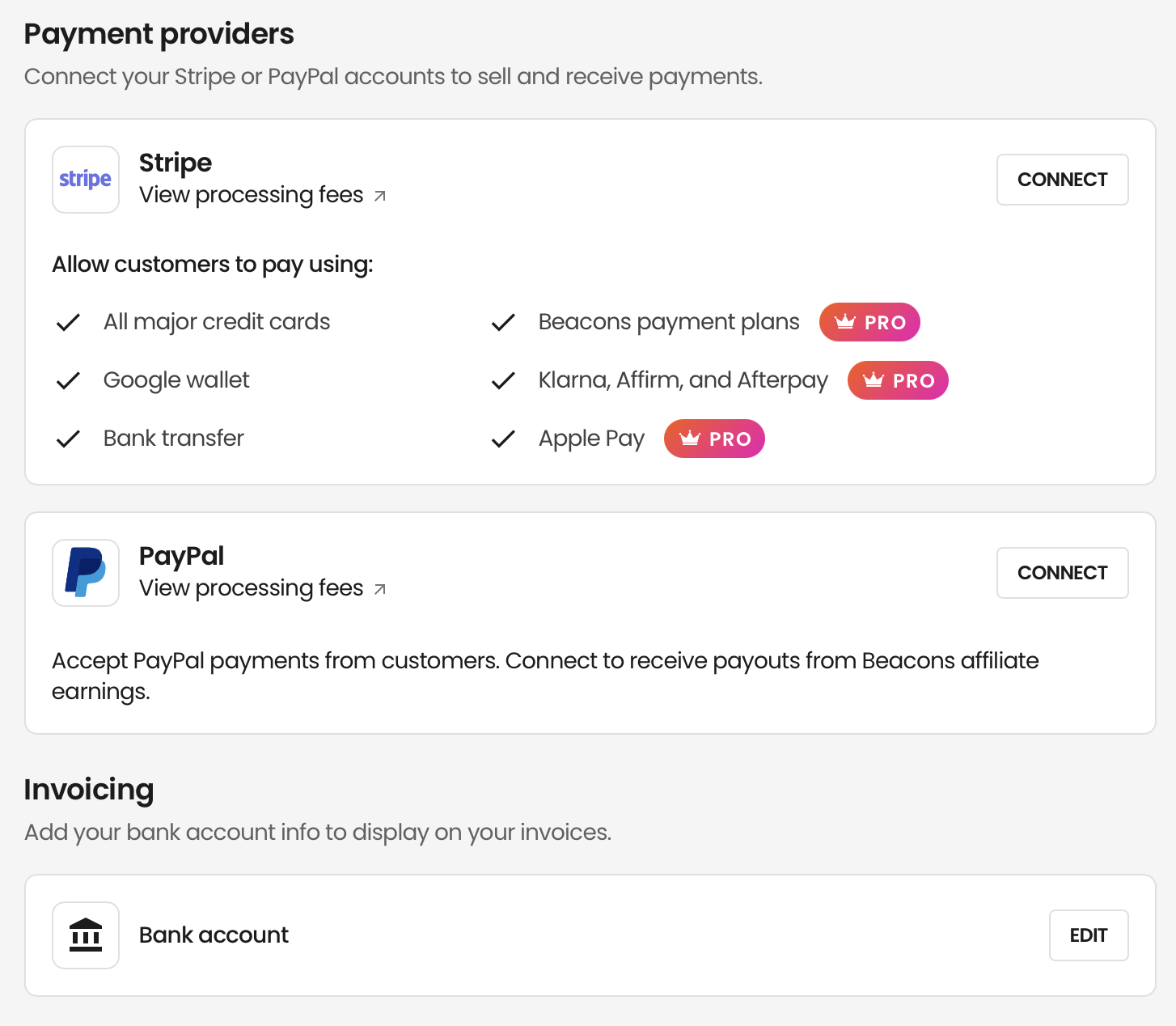Click the external arrow icon after Stripe processing fees

click(x=380, y=196)
